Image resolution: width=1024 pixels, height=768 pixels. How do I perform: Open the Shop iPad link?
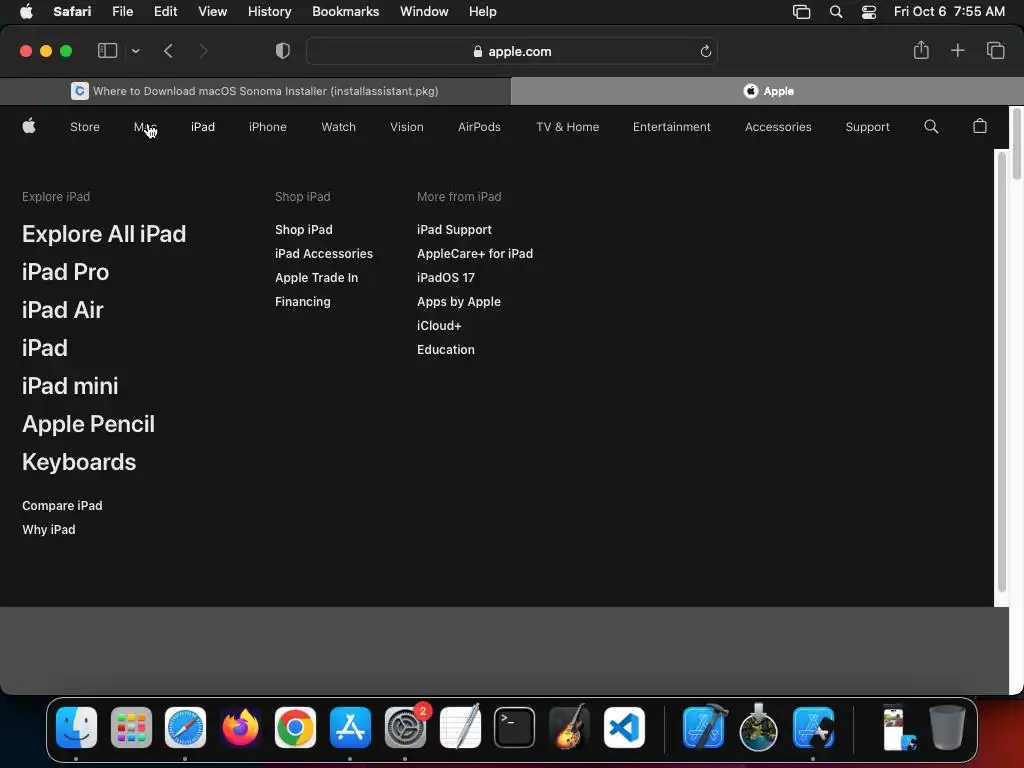click(x=304, y=230)
